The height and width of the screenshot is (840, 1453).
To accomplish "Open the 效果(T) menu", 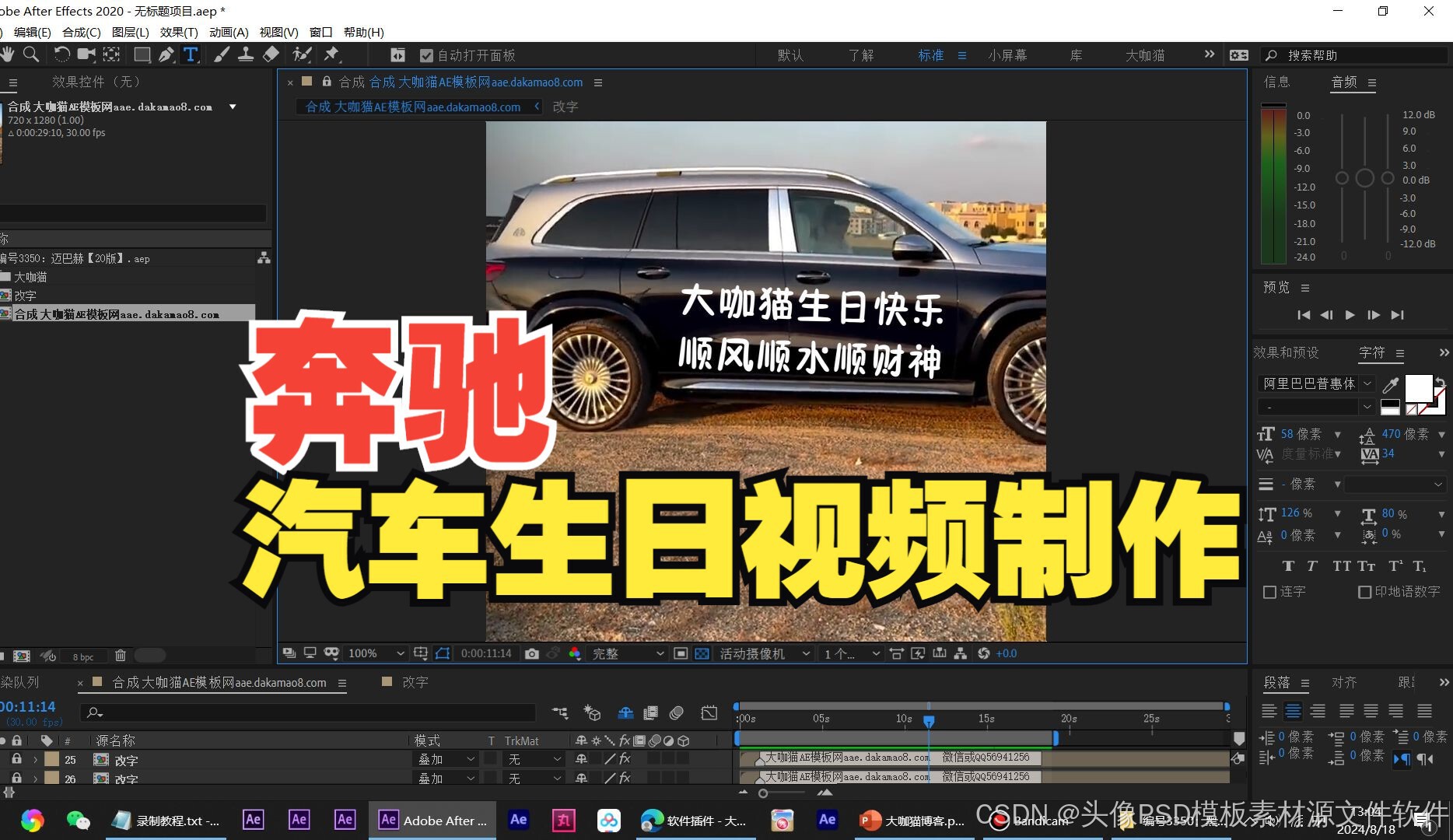I will coord(179,32).
